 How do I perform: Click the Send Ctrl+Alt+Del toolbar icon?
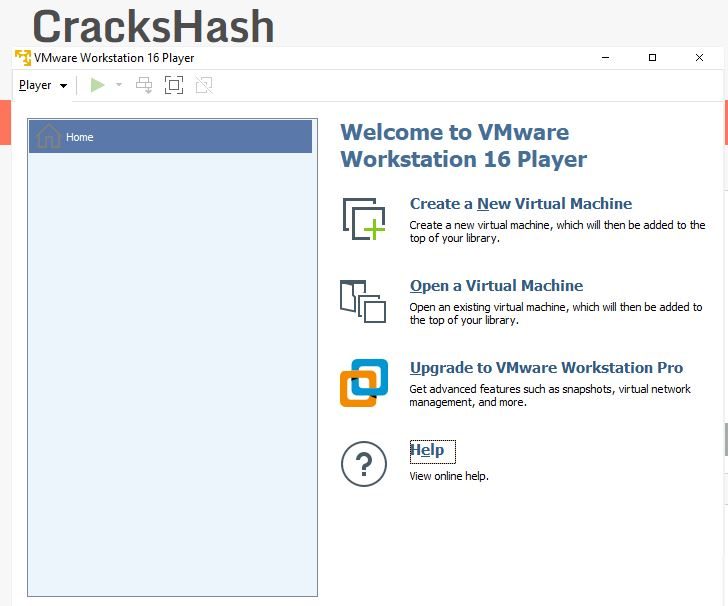pos(144,86)
